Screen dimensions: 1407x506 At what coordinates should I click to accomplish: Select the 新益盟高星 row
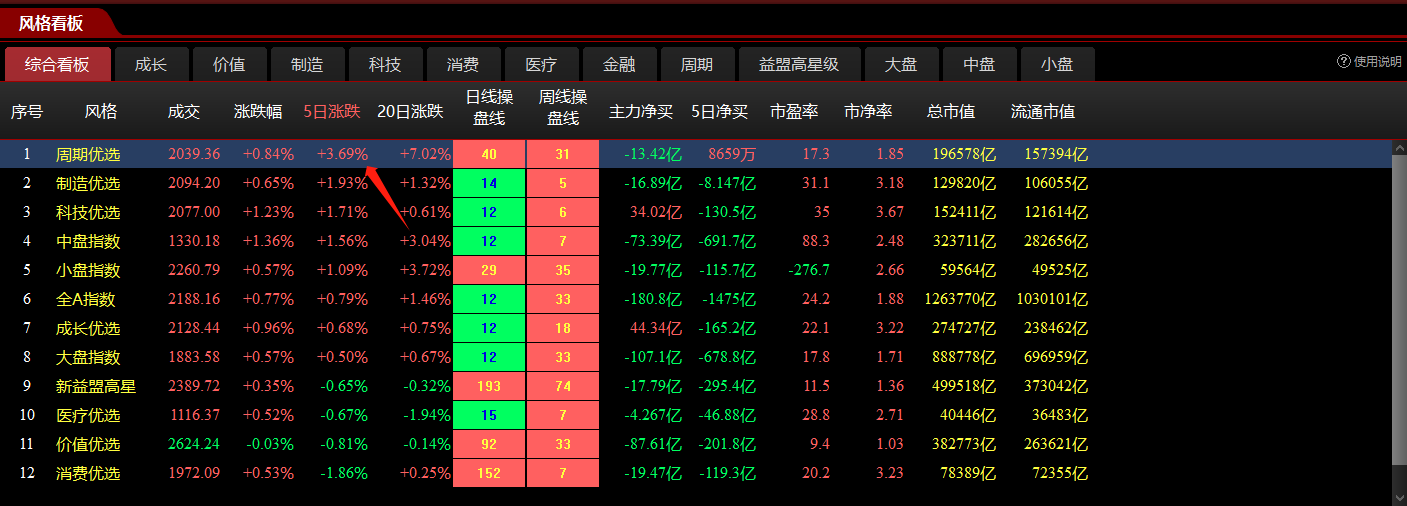(x=95, y=387)
